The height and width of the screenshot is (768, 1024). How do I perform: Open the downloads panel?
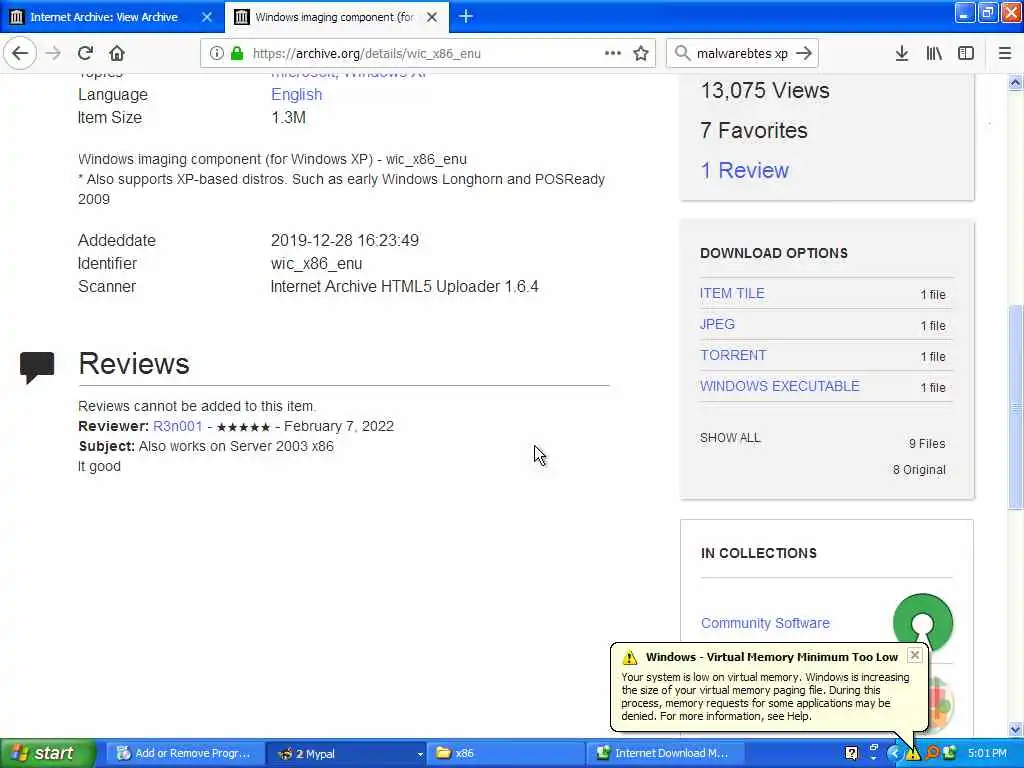902,53
